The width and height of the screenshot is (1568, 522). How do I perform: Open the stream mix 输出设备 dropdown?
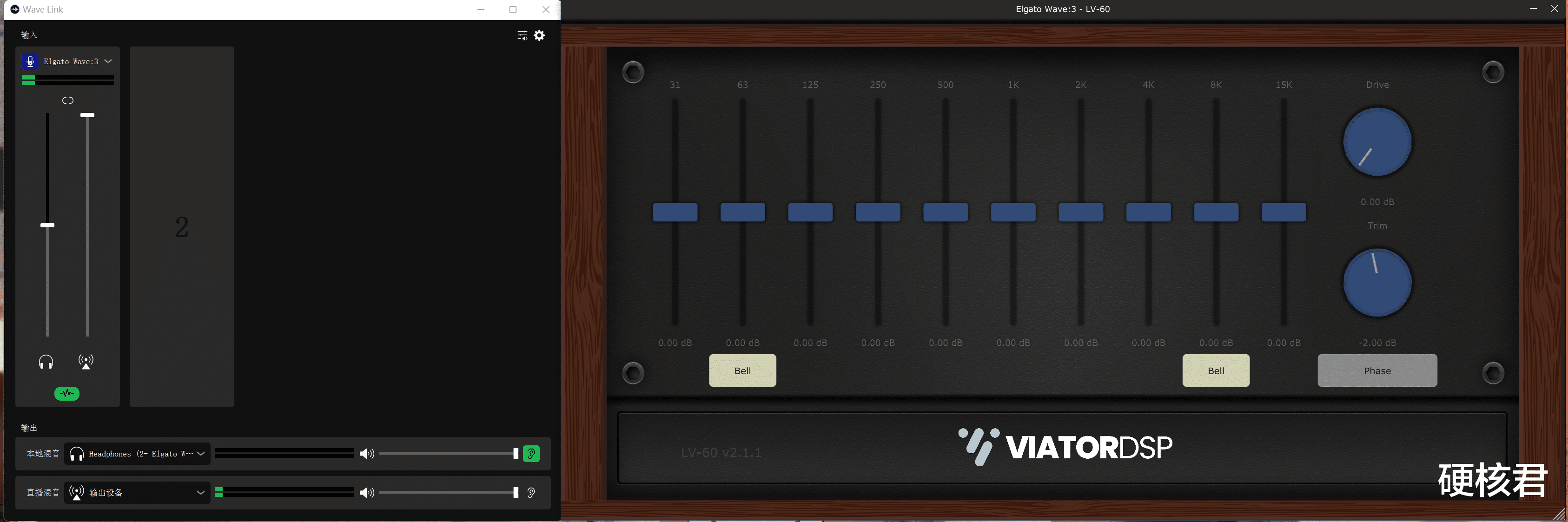[200, 493]
